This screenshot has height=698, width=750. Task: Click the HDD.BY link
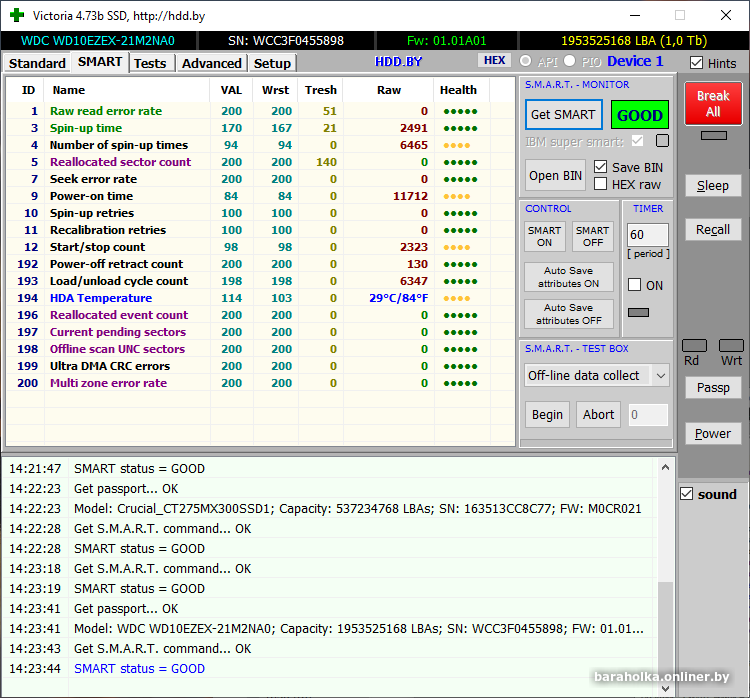click(x=398, y=62)
